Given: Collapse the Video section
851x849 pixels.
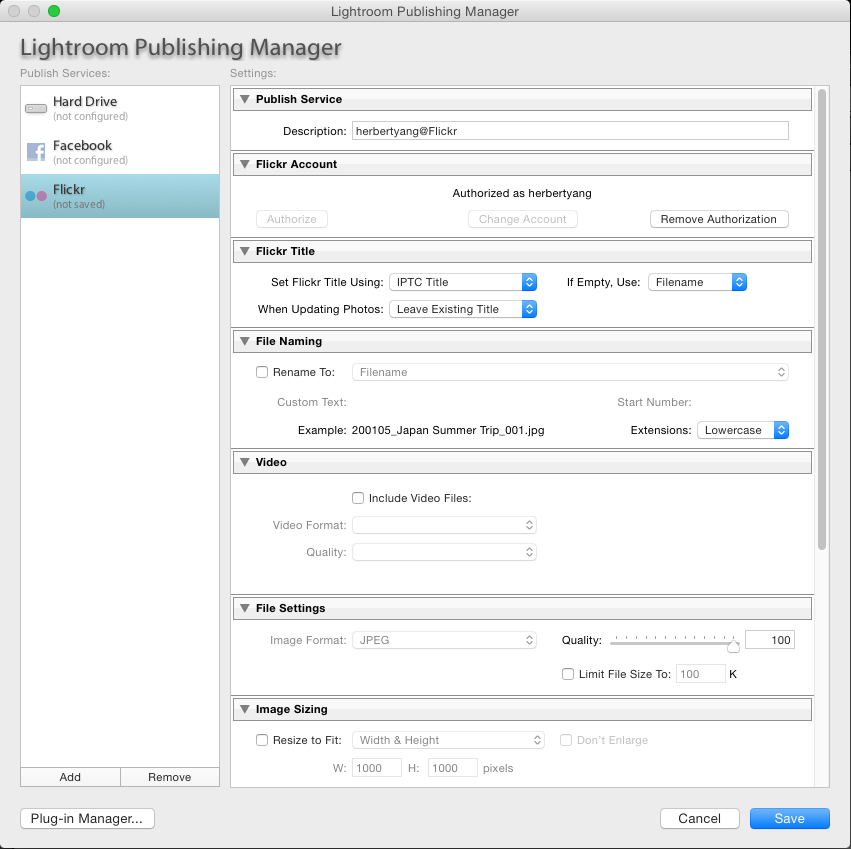Looking at the screenshot, I should [245, 462].
